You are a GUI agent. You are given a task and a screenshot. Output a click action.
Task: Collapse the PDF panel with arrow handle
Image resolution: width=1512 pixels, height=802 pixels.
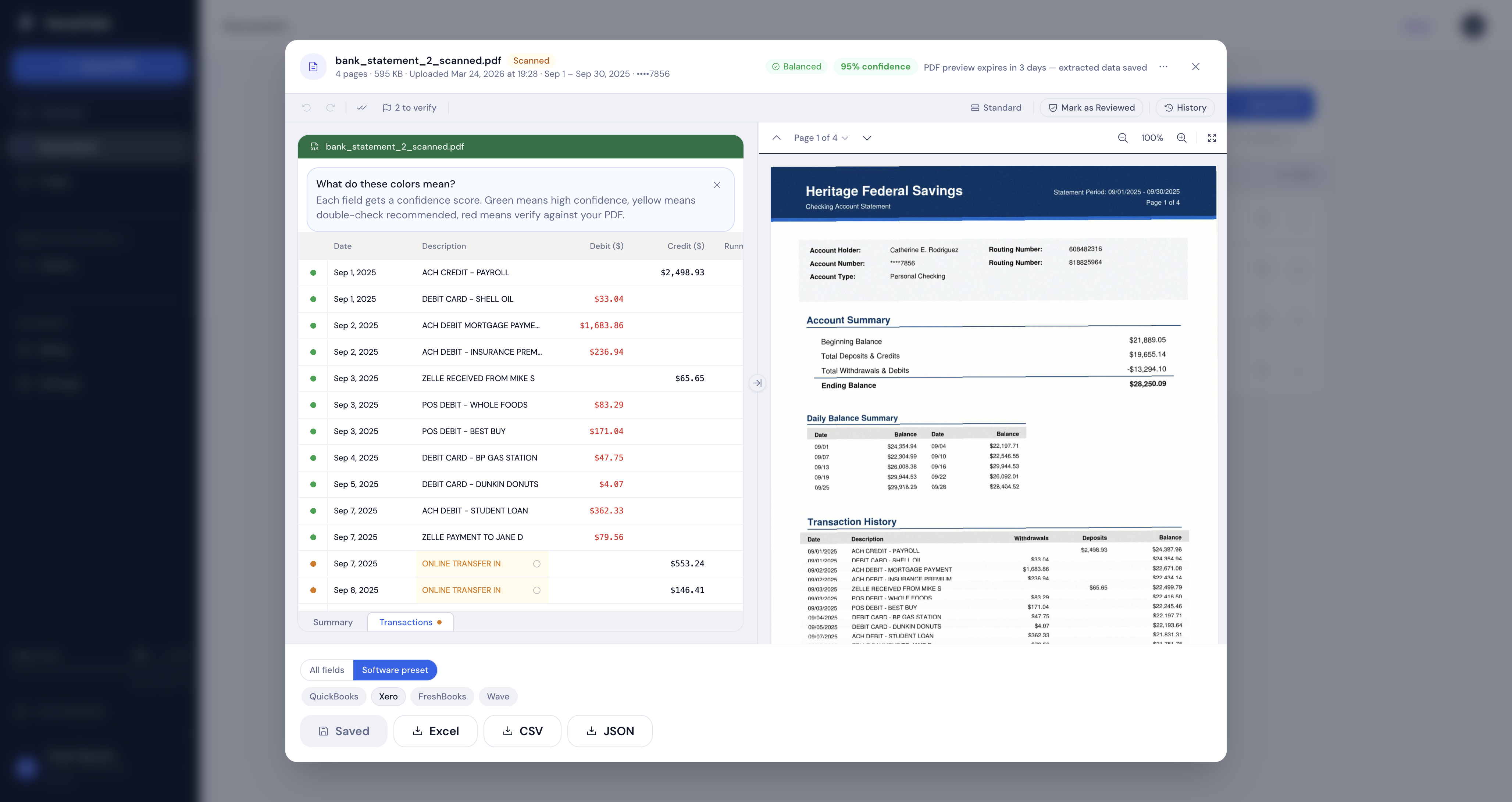(x=757, y=383)
